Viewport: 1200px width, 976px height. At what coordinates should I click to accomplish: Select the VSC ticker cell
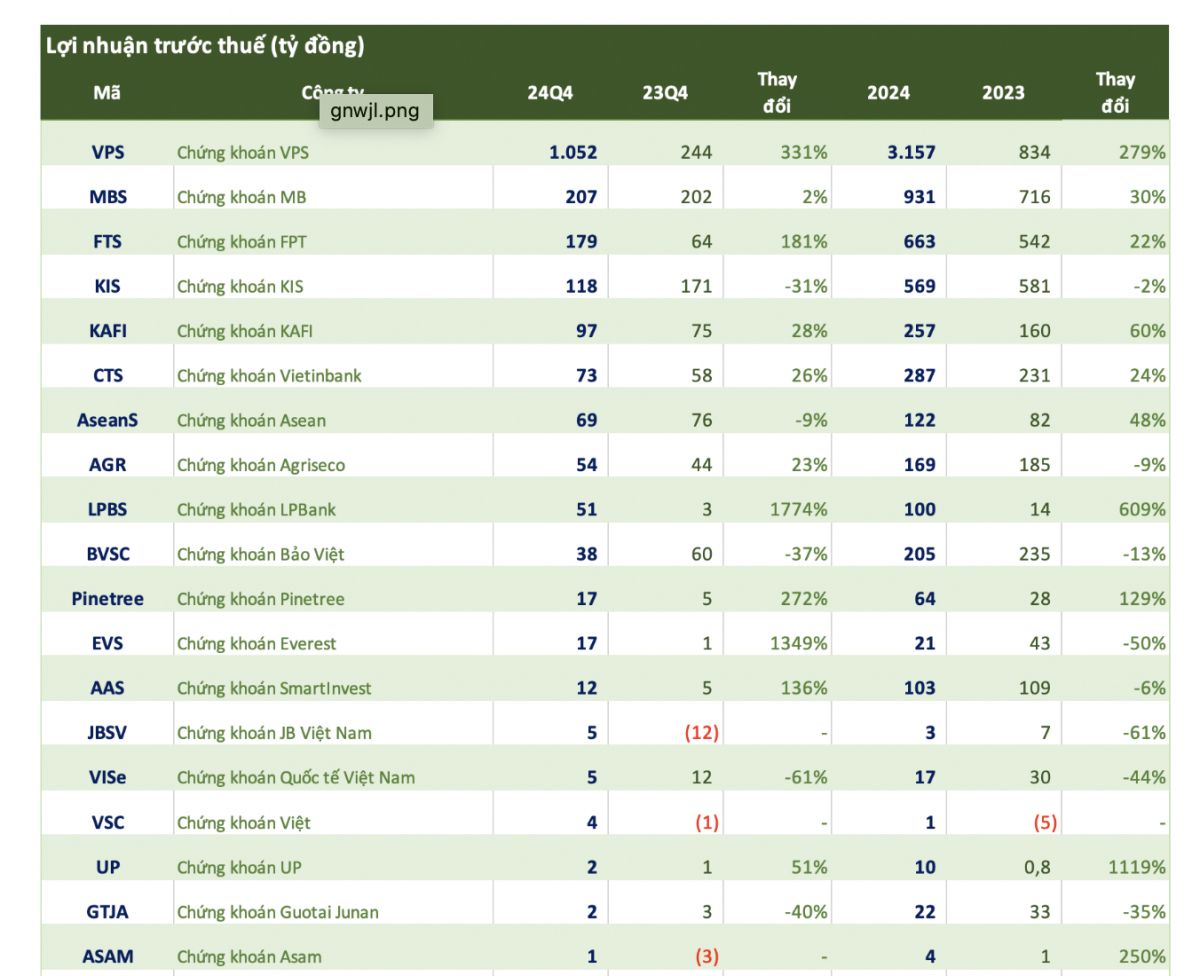pyautogui.click(x=107, y=822)
